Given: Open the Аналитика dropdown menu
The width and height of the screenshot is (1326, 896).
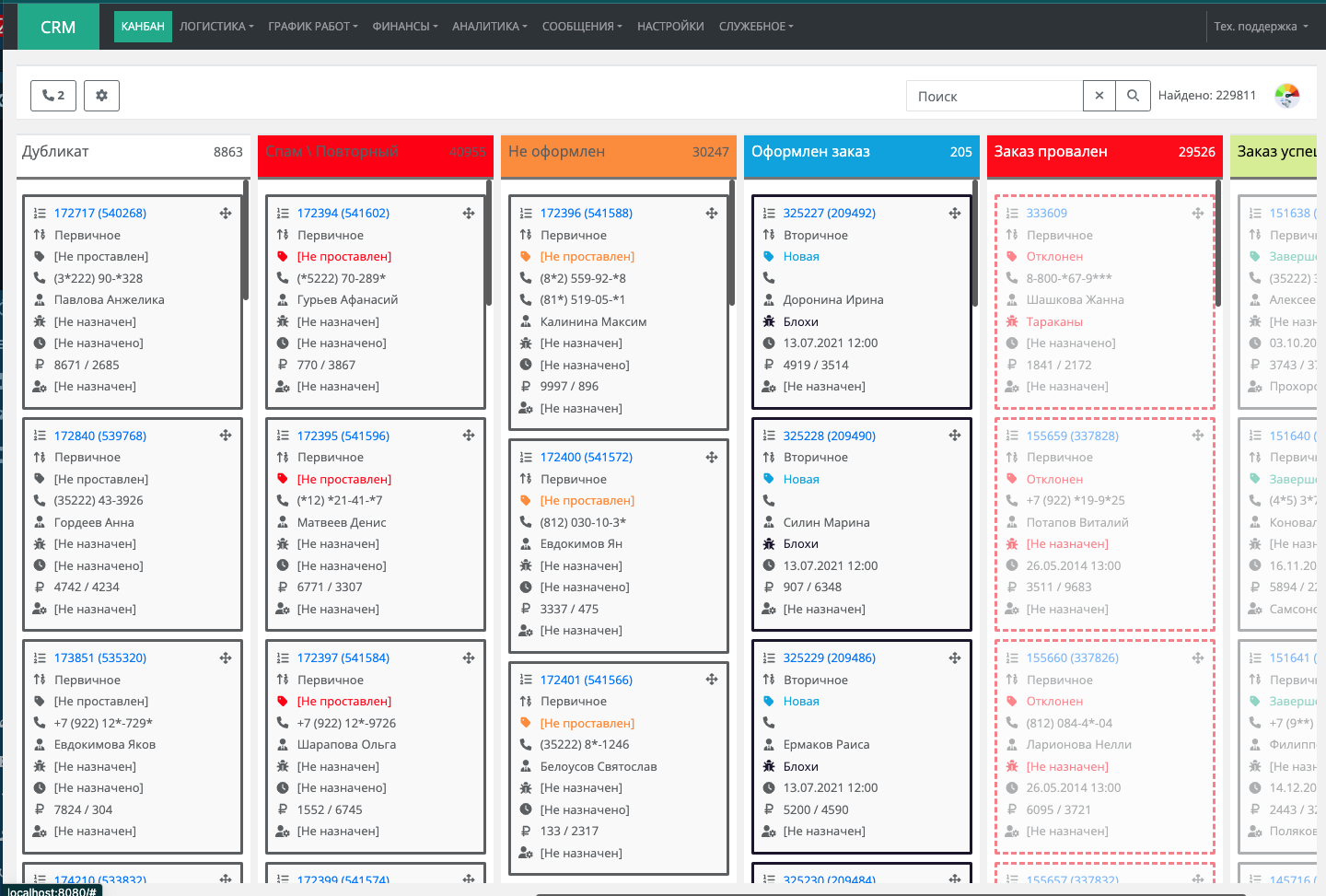Looking at the screenshot, I should click(489, 27).
